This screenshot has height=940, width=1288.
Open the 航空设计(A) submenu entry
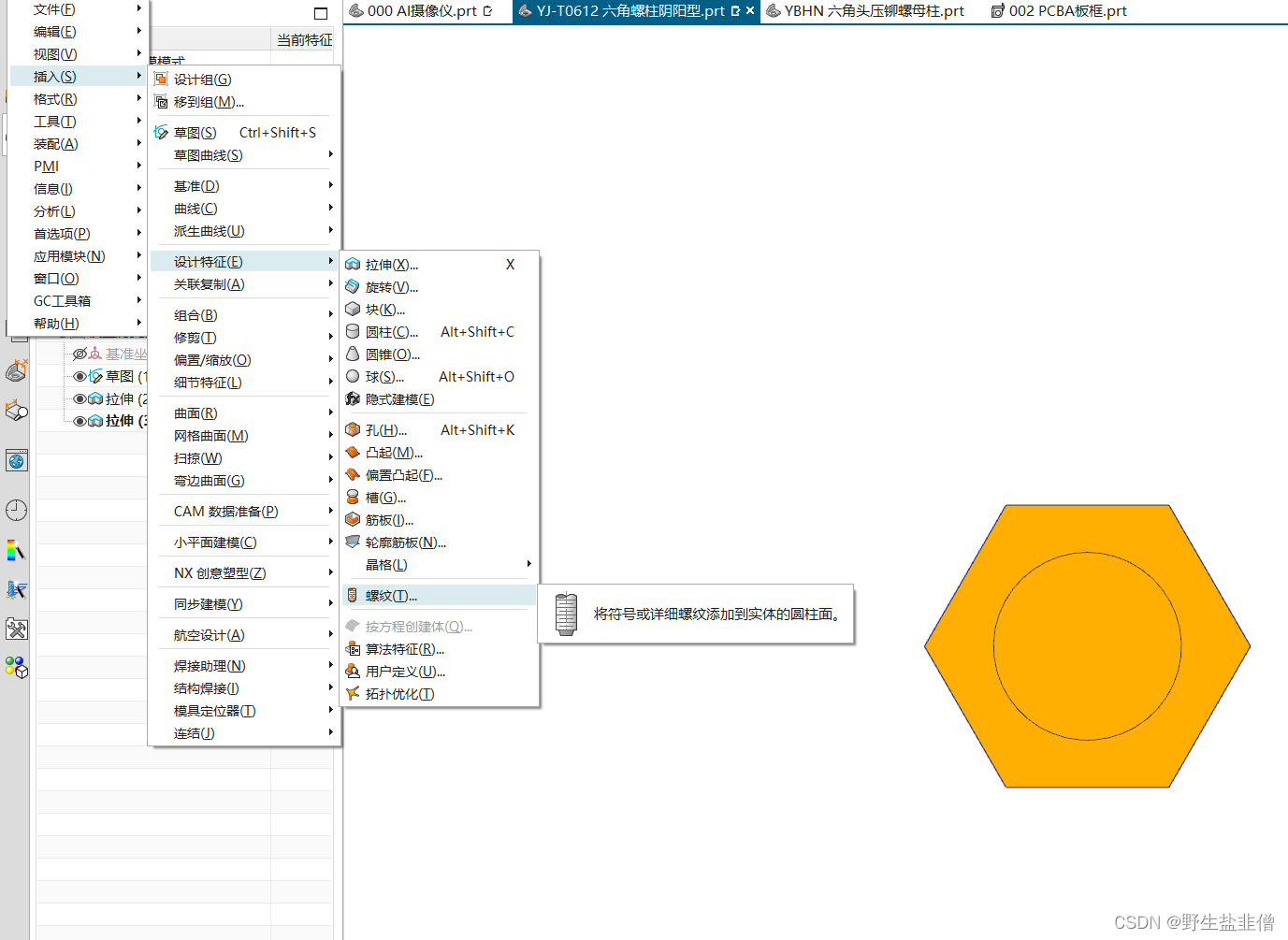click(244, 635)
